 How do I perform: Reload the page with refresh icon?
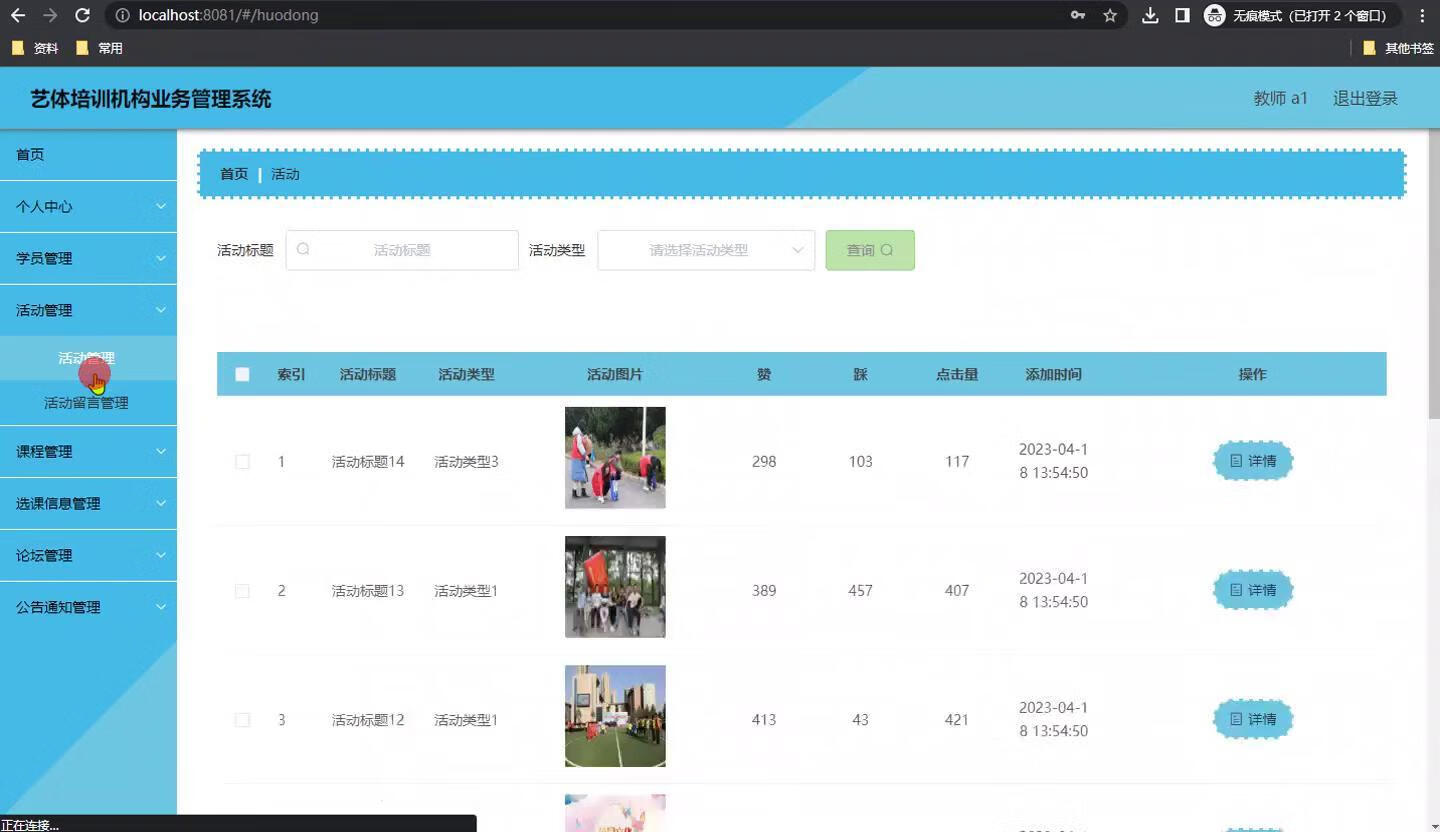(x=83, y=15)
